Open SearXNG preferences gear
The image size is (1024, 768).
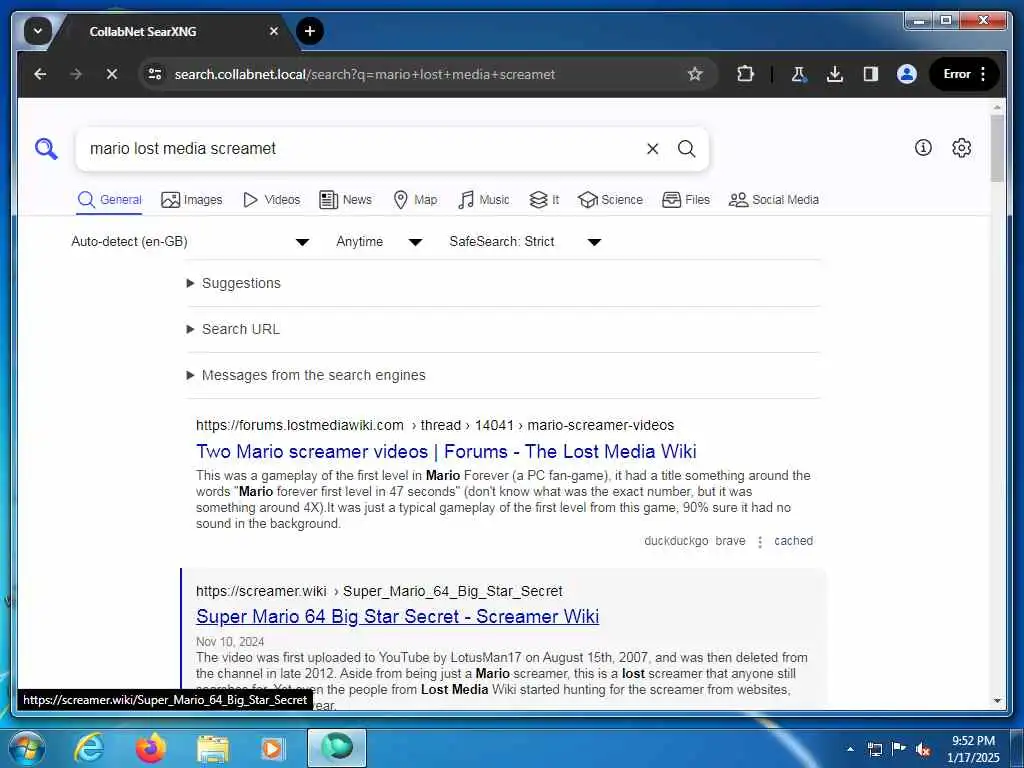(x=961, y=148)
